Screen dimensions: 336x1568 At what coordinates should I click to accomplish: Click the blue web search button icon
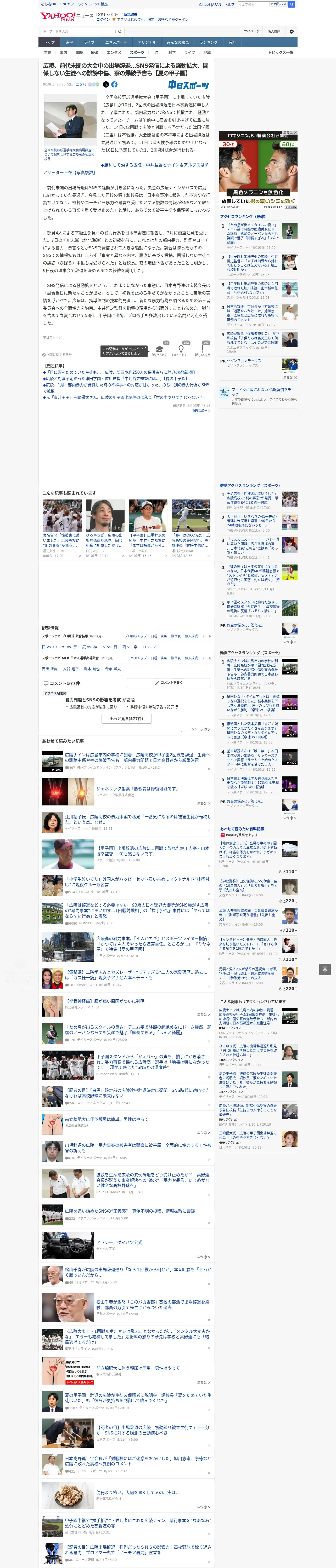[x=292, y=4]
